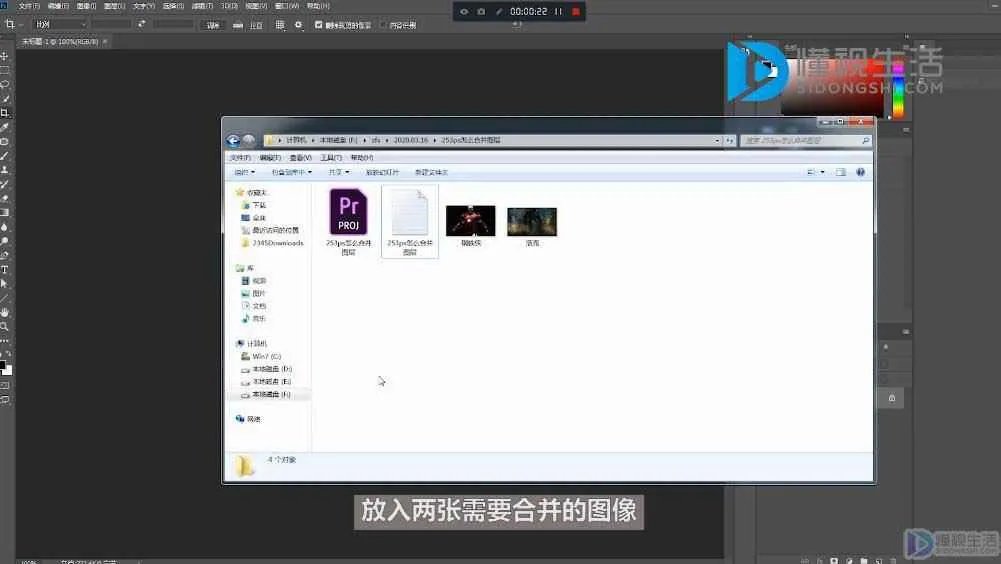The image size is (1001, 564).
Task: Open the 包含到库中 dropdown
Action: 292,172
